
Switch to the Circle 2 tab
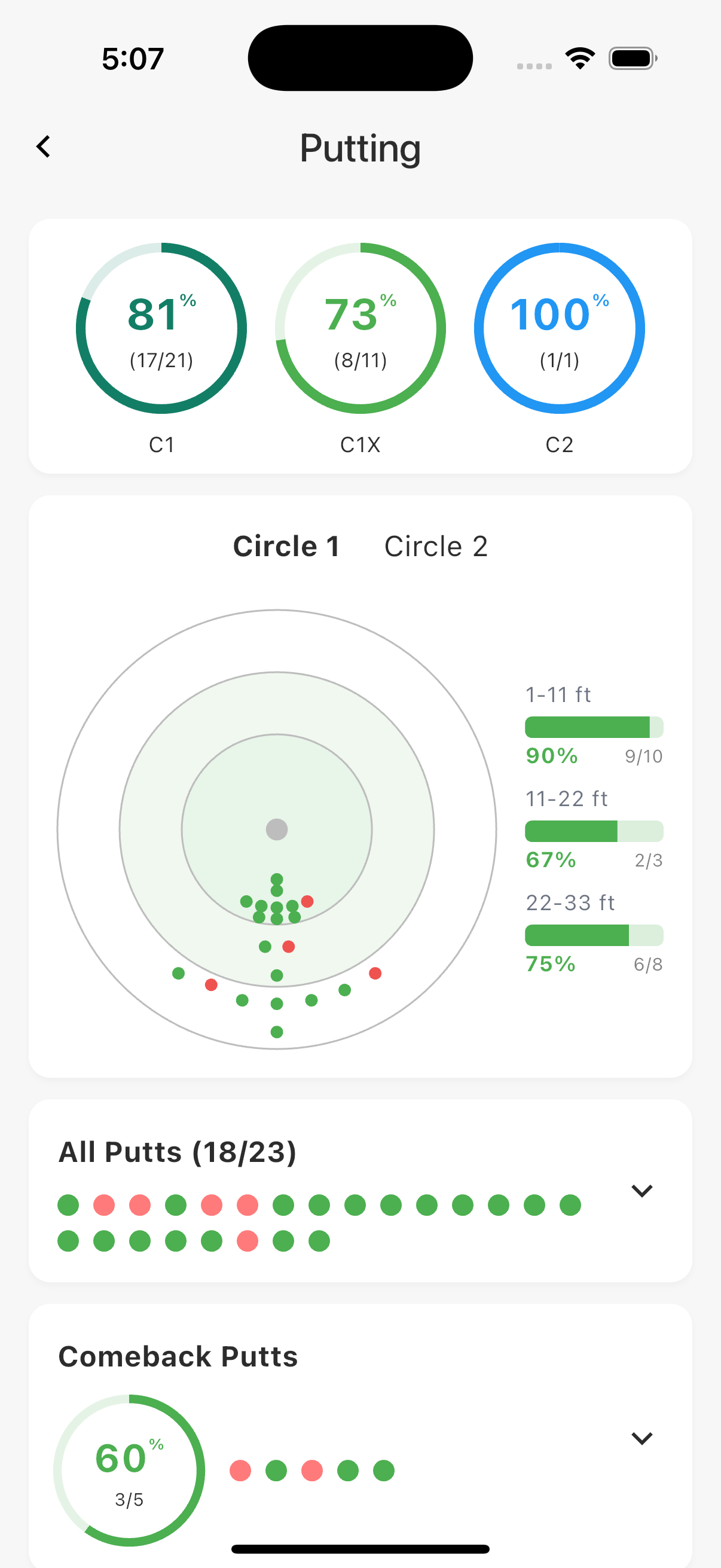click(x=436, y=546)
